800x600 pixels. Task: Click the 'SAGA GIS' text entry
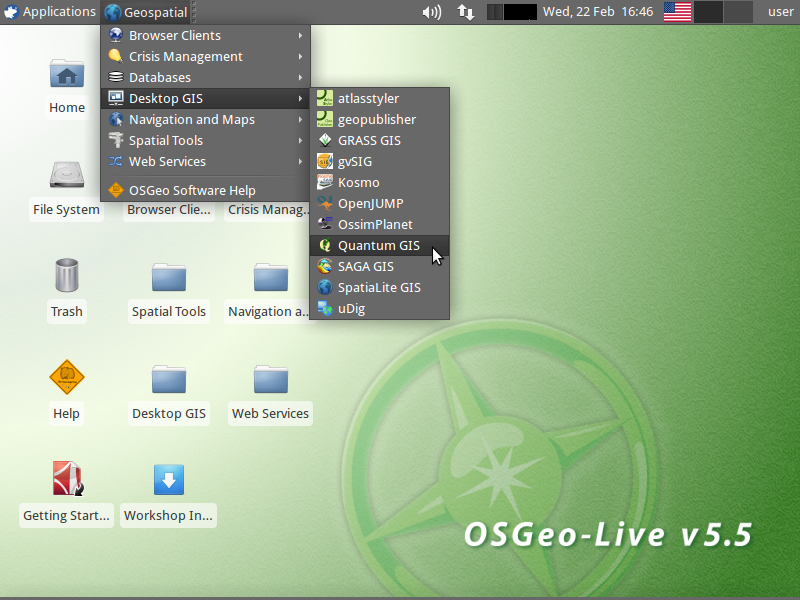[x=366, y=266]
